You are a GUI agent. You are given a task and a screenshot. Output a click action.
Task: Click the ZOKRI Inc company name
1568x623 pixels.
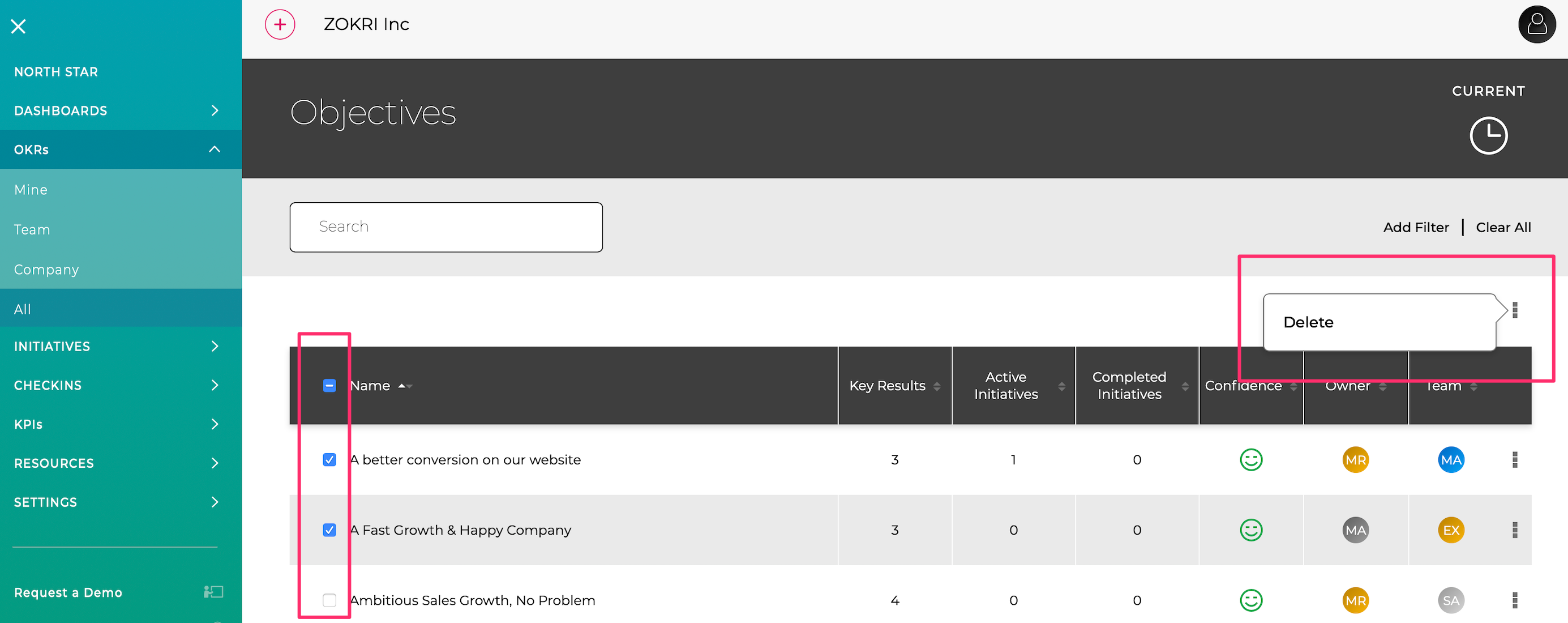(x=366, y=24)
